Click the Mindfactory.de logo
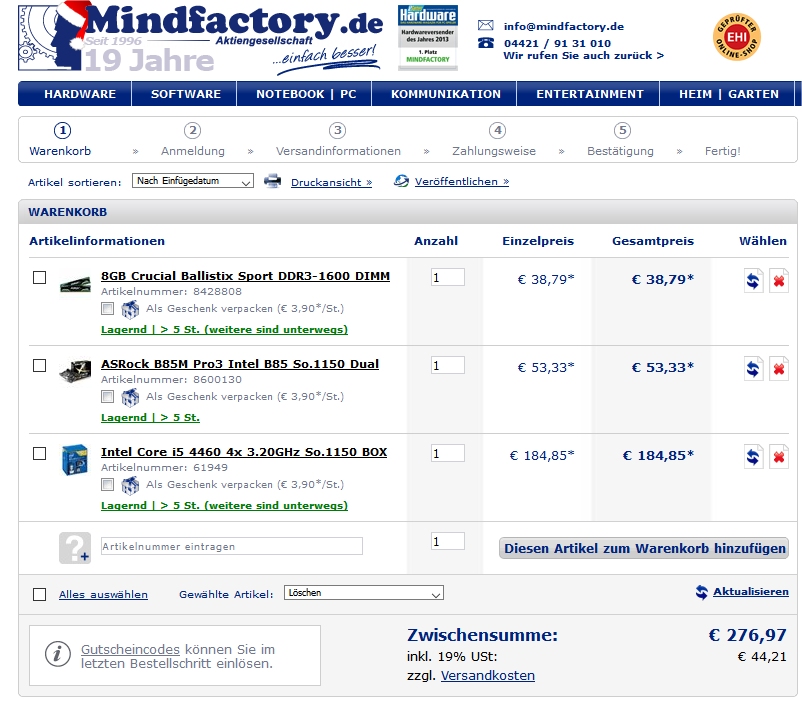 pyautogui.click(x=200, y=38)
